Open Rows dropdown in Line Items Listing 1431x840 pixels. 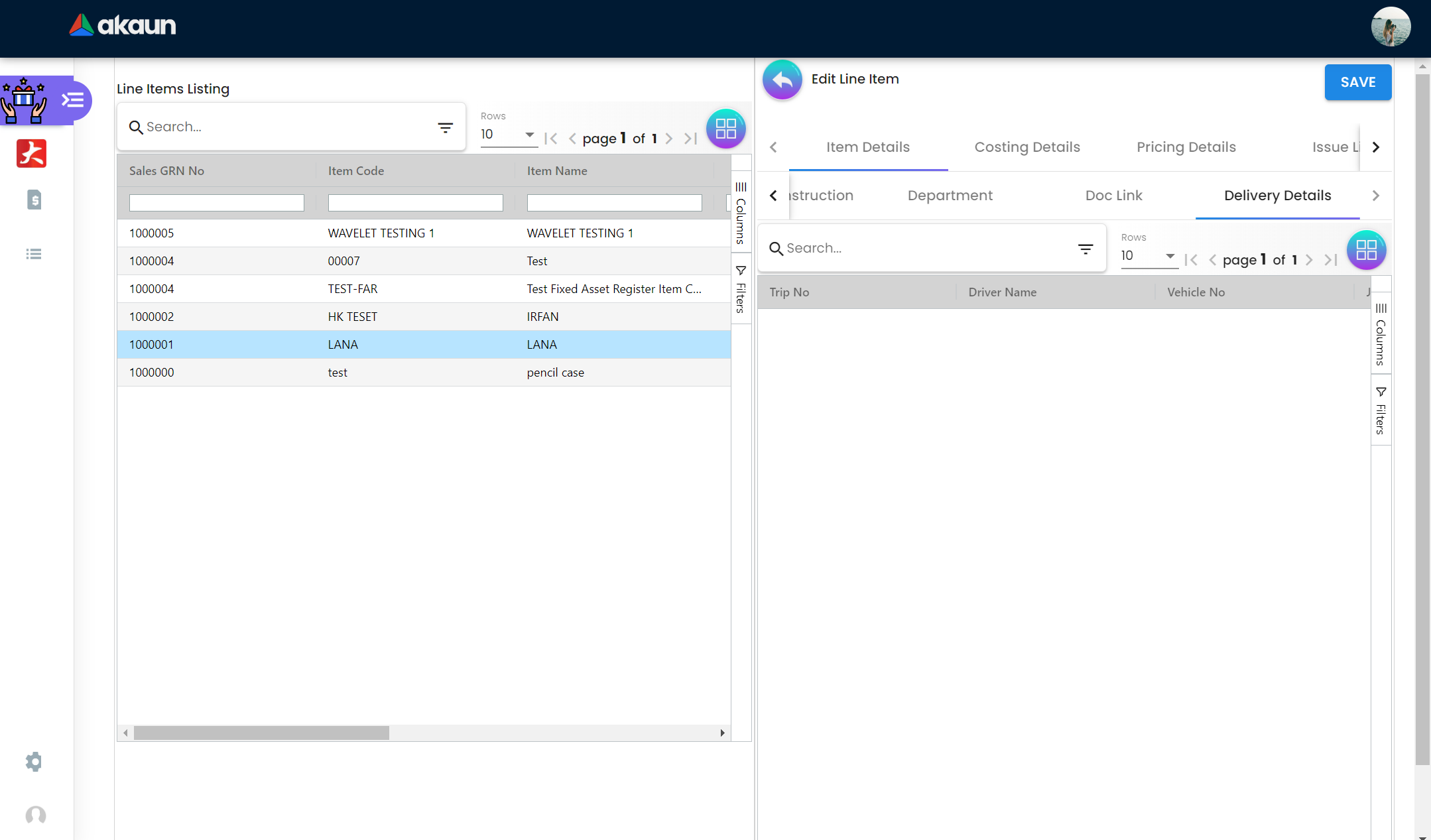click(508, 135)
